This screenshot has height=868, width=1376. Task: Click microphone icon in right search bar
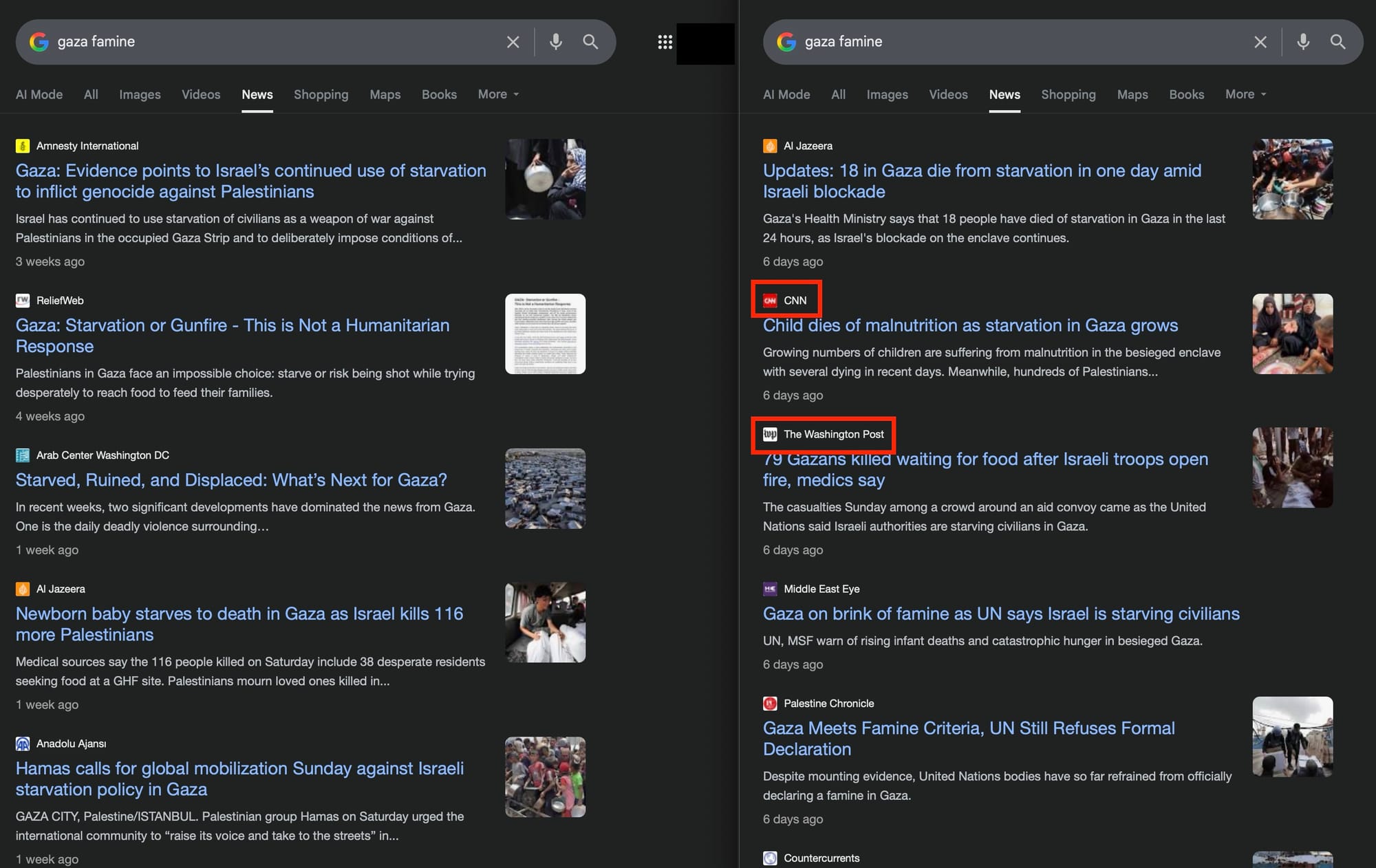pyautogui.click(x=1303, y=41)
